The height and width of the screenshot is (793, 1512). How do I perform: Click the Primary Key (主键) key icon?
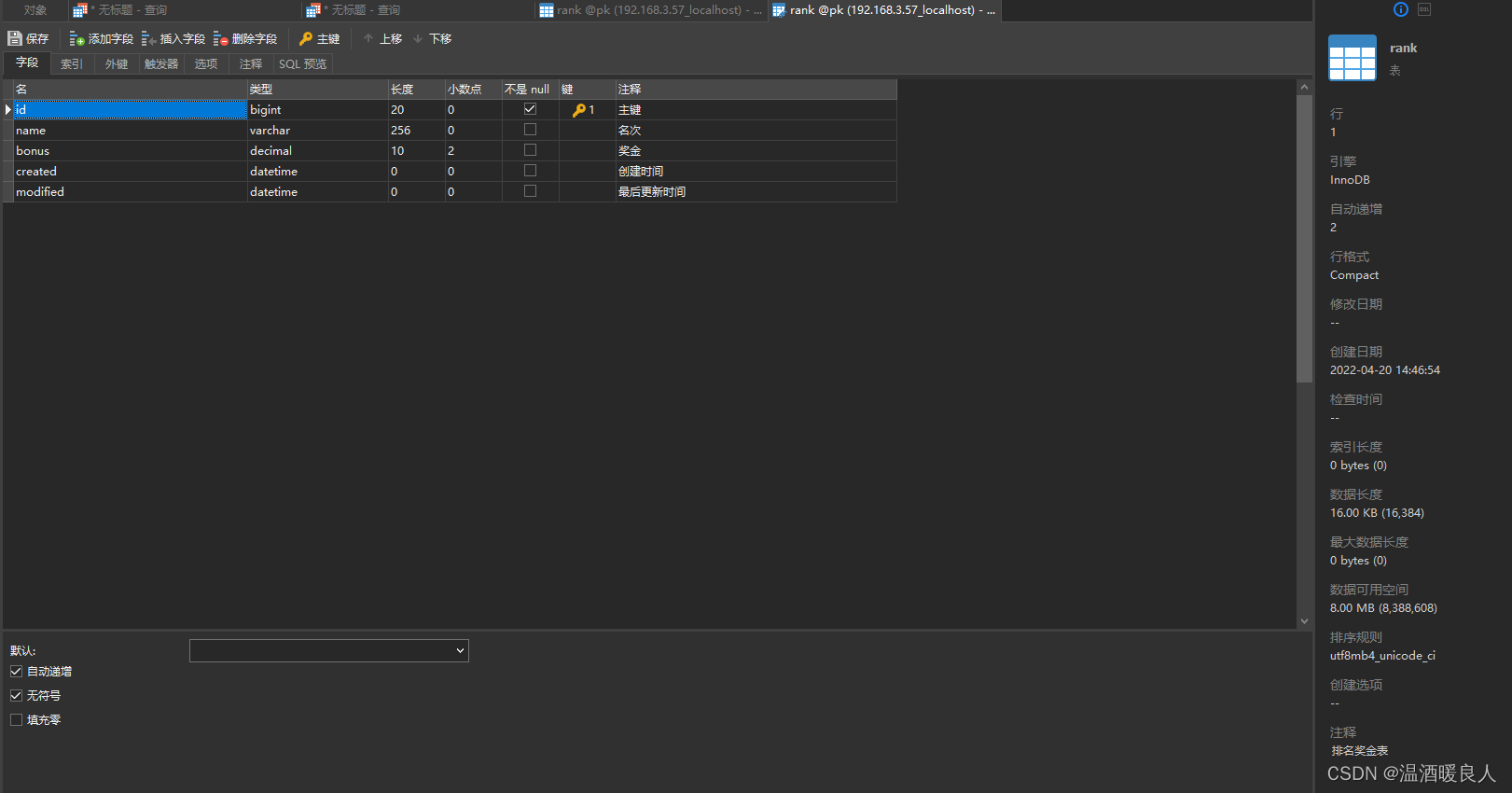pyautogui.click(x=306, y=38)
